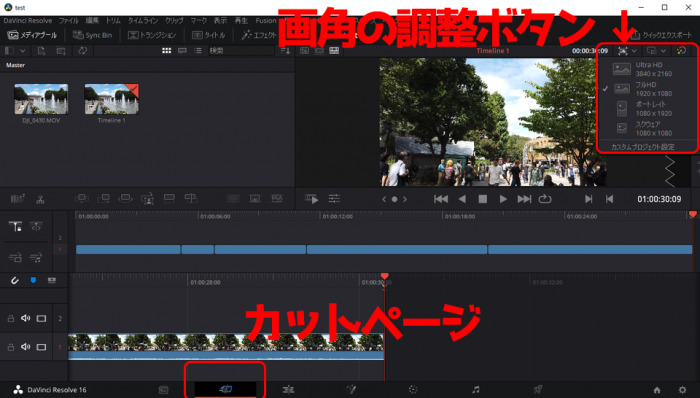Click the sync clips icon
This screenshot has height=398, width=700.
click(x=83, y=51)
